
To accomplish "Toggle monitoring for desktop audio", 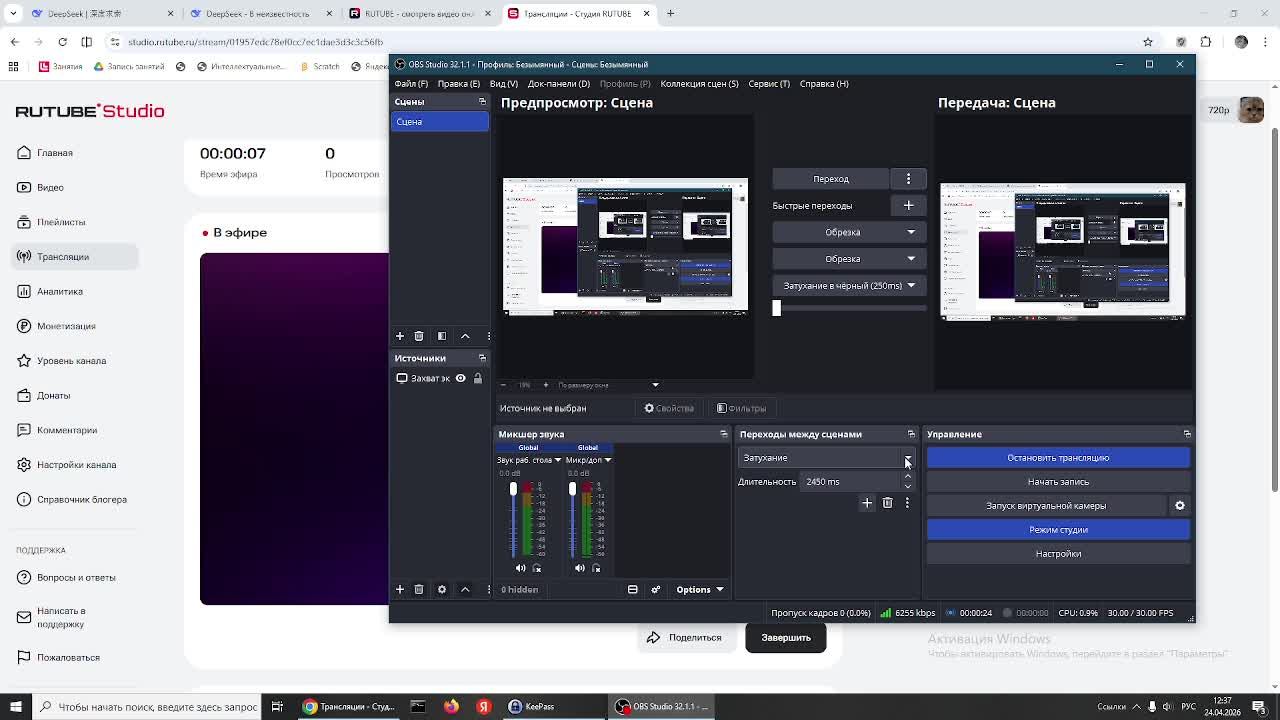I will click(537, 568).
